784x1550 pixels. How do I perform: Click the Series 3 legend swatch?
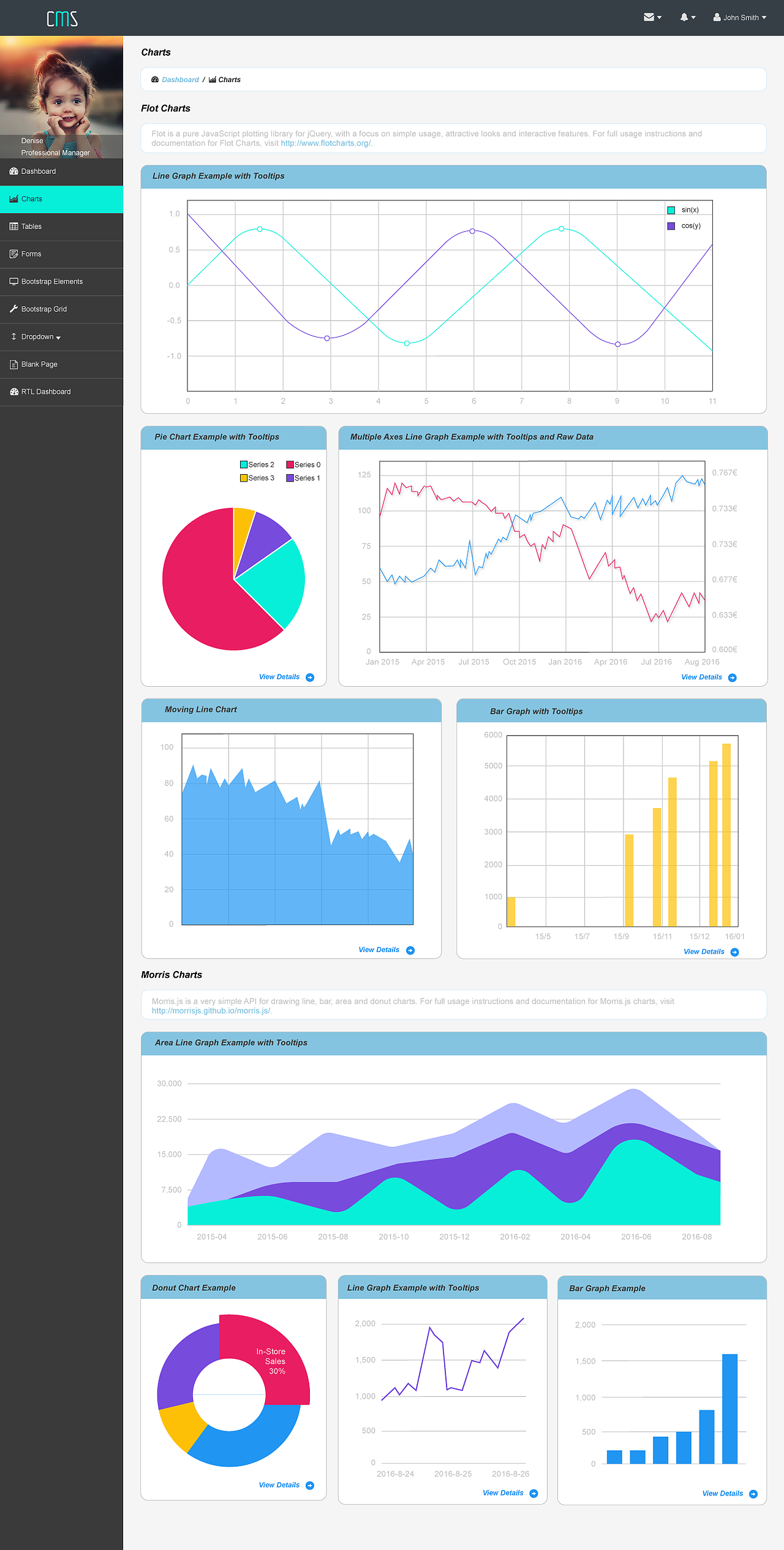point(244,478)
